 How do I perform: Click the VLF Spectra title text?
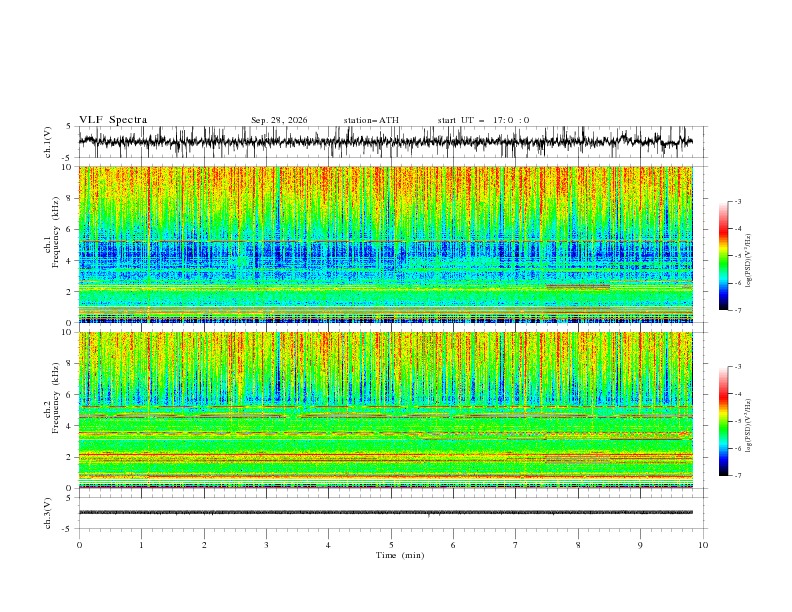point(113,120)
